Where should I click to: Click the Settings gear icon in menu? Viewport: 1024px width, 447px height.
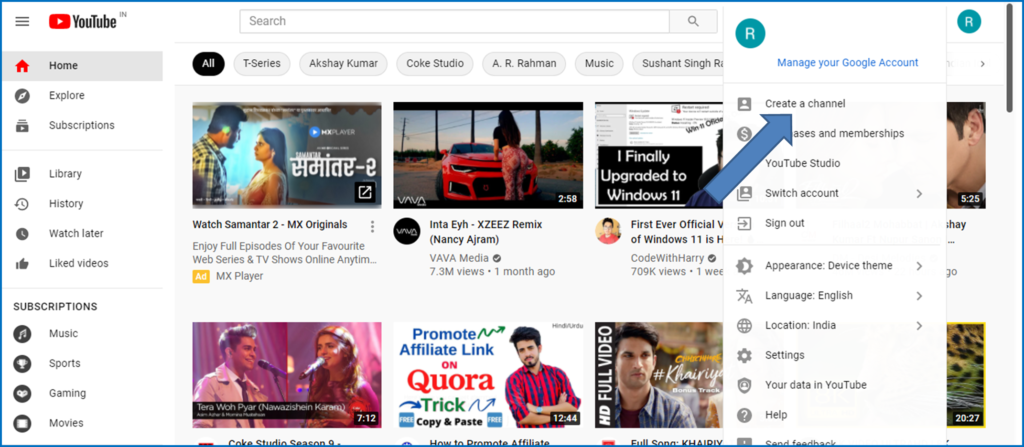744,355
